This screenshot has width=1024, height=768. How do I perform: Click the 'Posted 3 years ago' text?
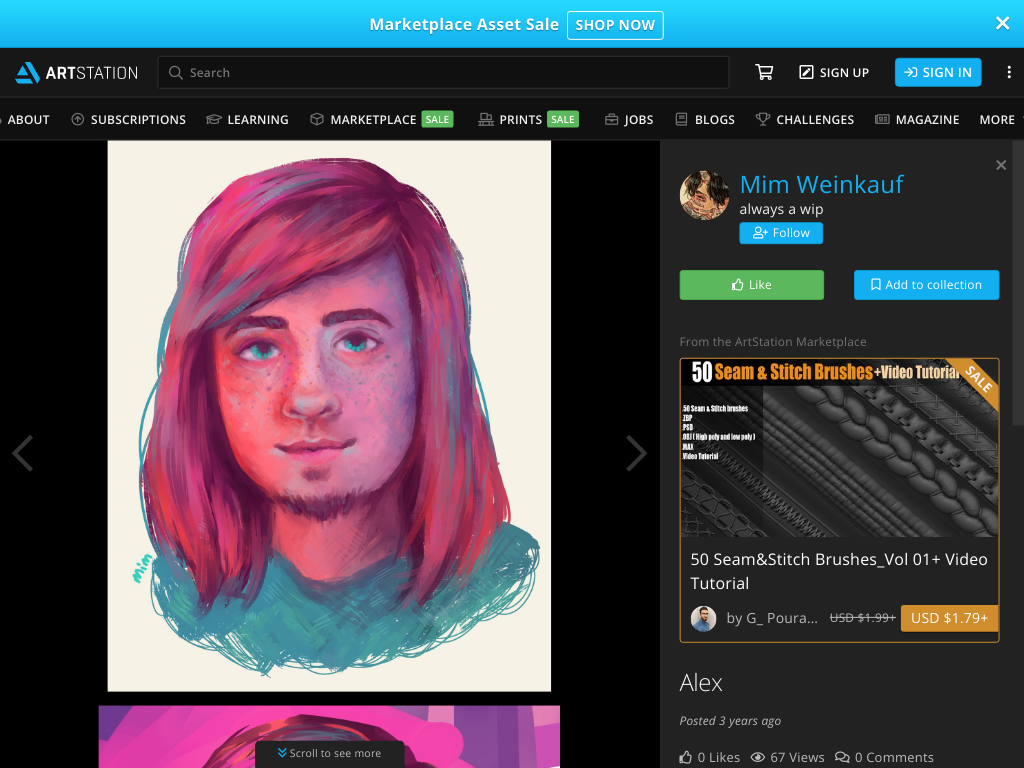pyautogui.click(x=730, y=721)
